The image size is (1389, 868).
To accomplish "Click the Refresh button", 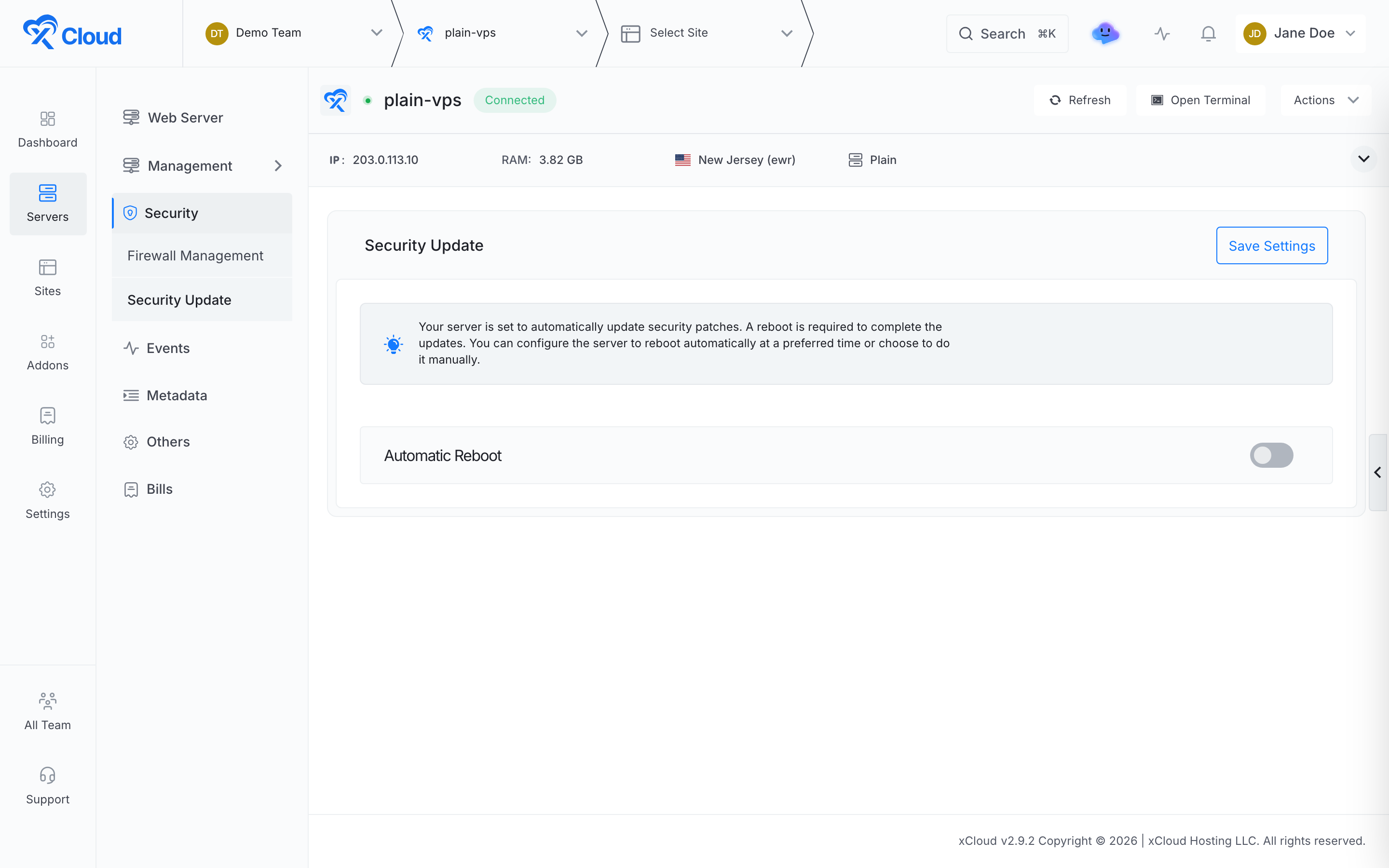I will click(1080, 100).
